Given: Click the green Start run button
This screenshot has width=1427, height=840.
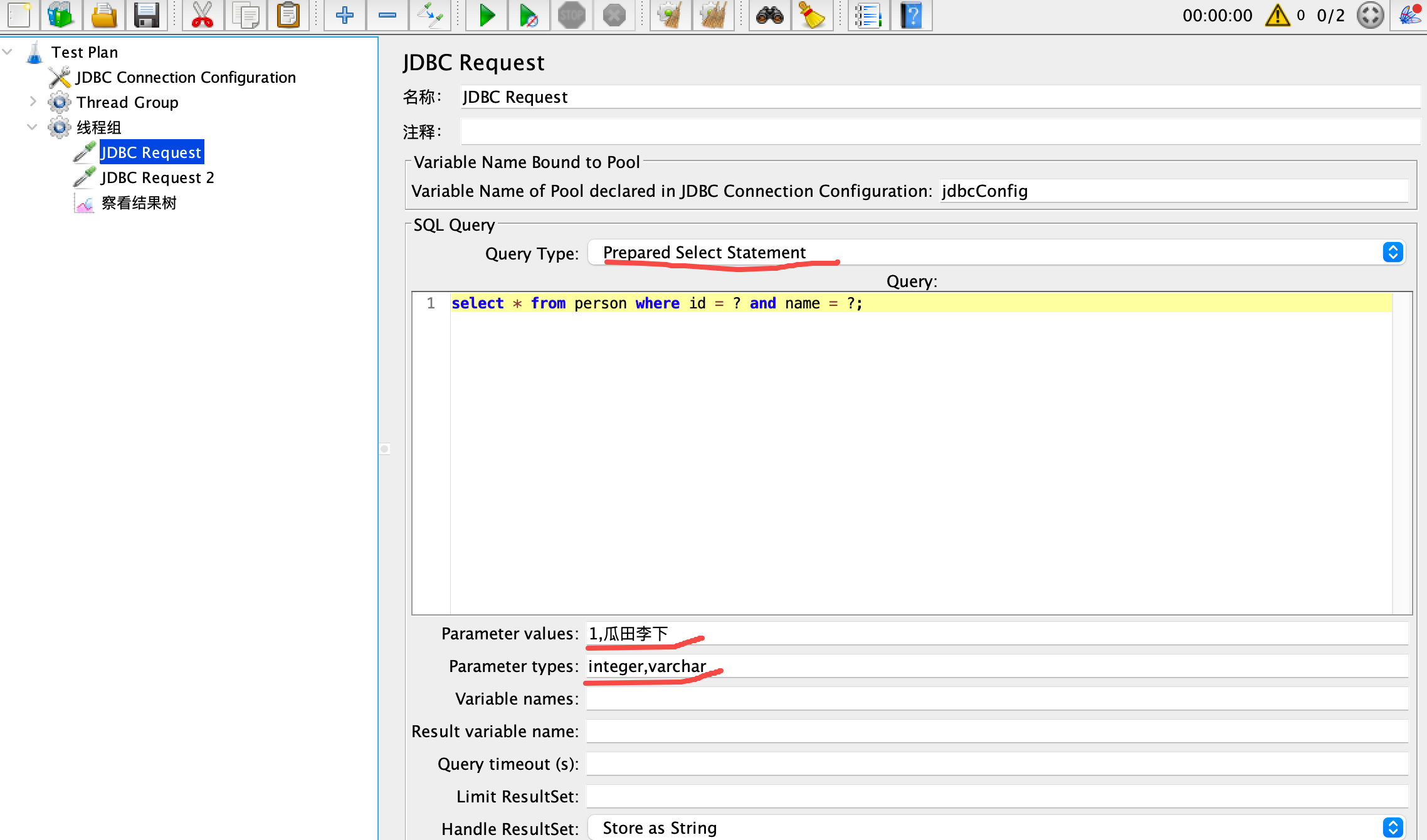Looking at the screenshot, I should point(487,15).
